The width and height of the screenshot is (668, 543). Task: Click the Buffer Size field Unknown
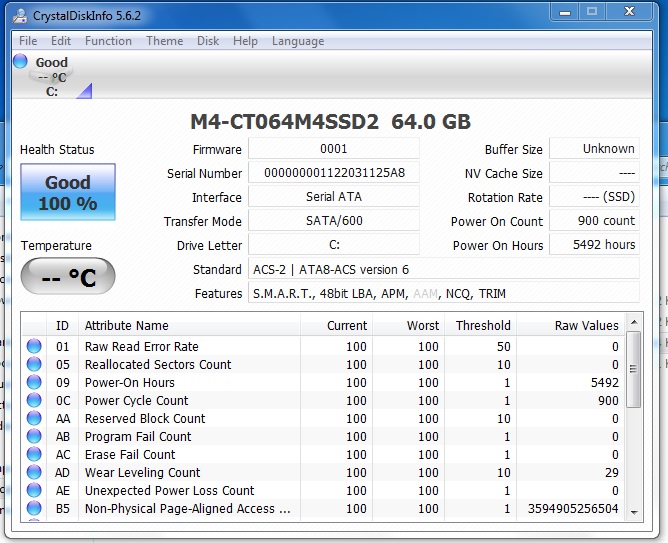point(595,149)
